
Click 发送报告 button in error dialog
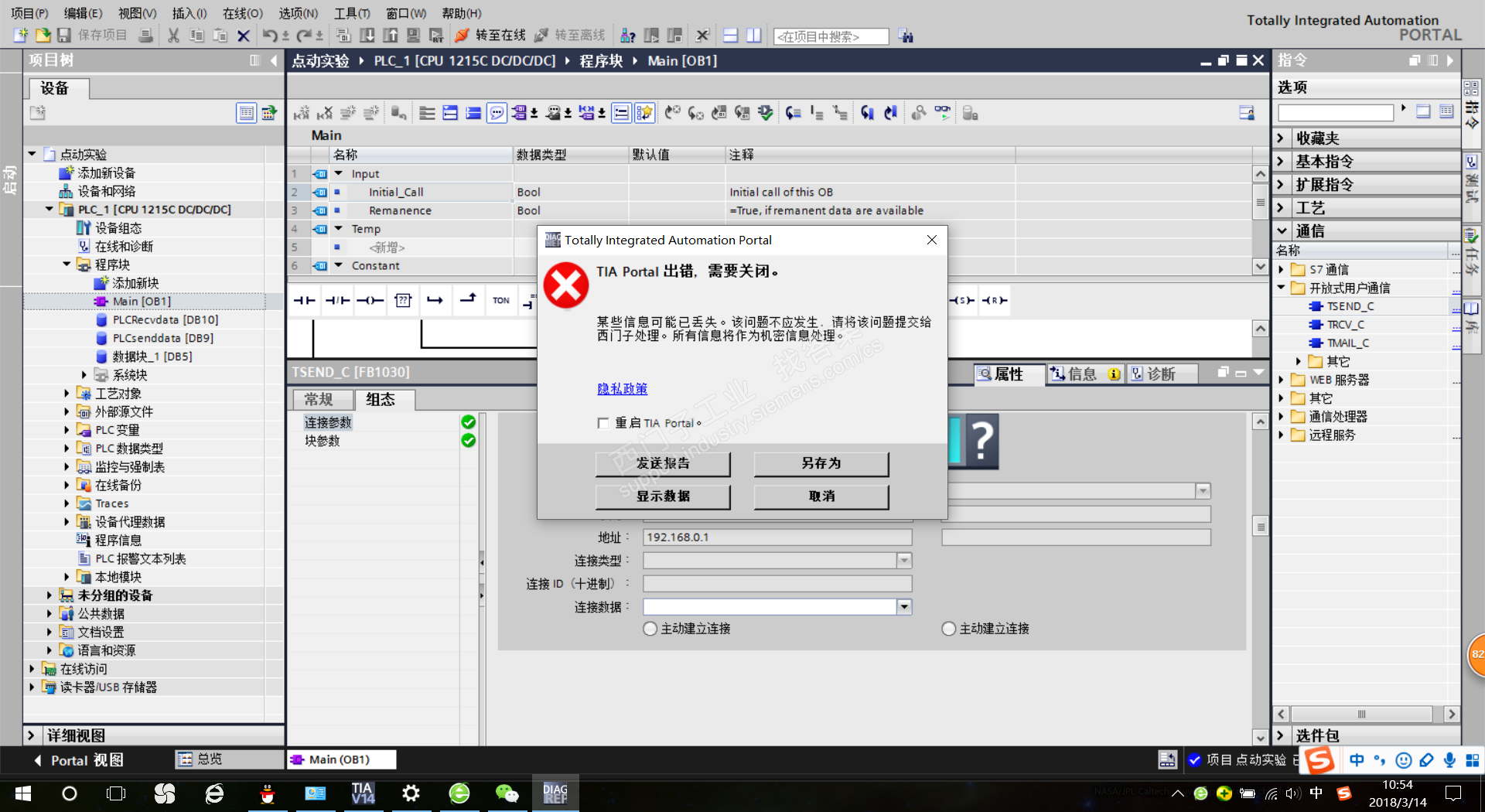click(663, 463)
